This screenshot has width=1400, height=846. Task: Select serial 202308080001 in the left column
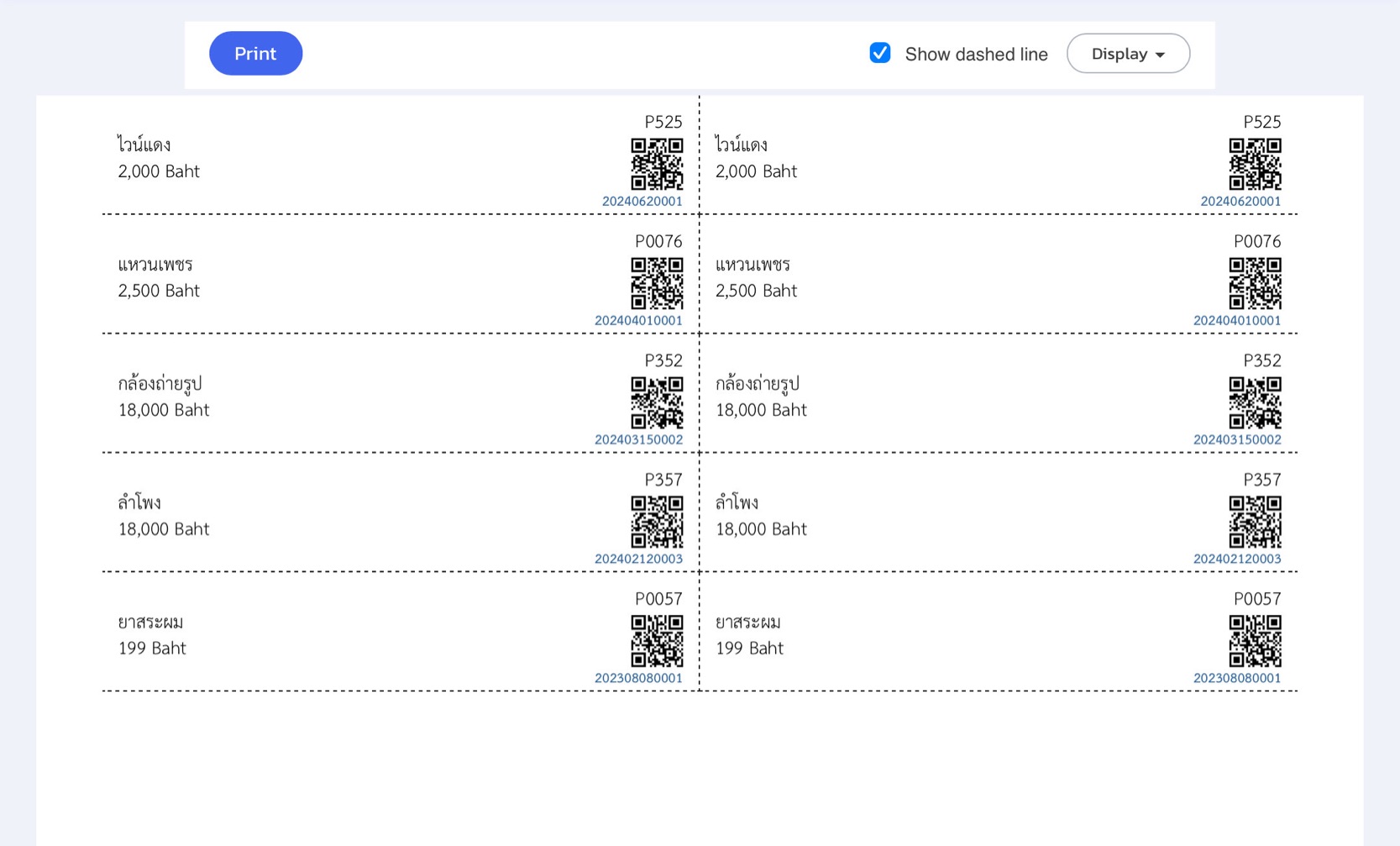[638, 678]
